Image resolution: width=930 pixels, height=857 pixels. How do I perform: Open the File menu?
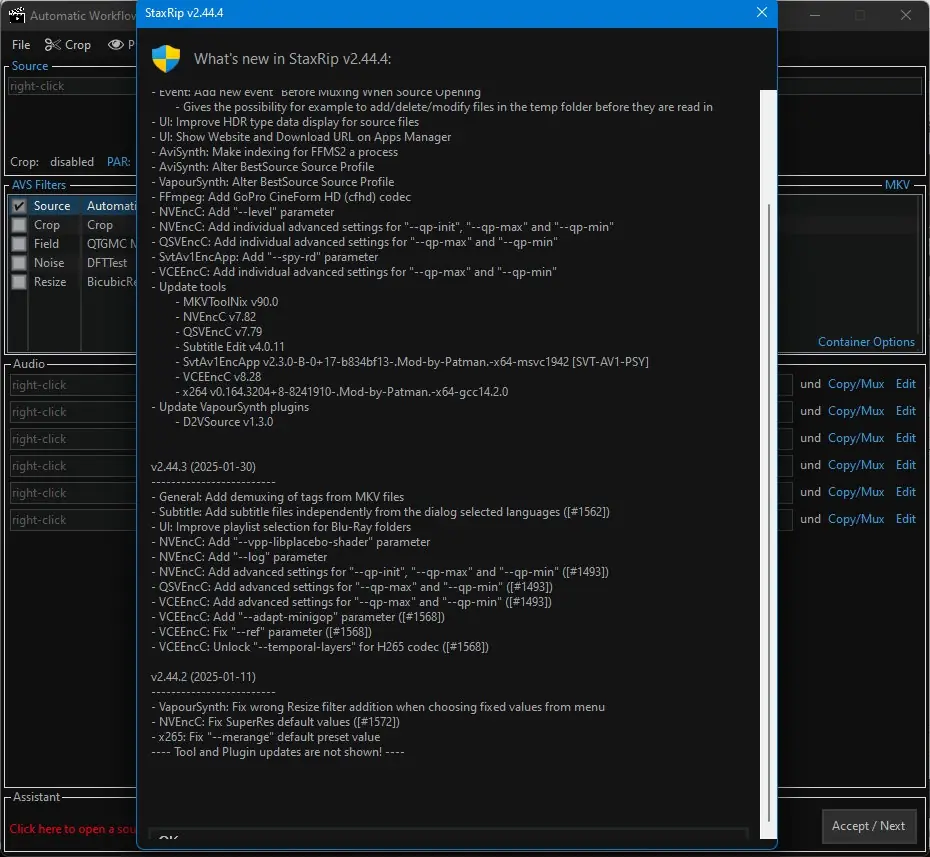pyautogui.click(x=21, y=44)
